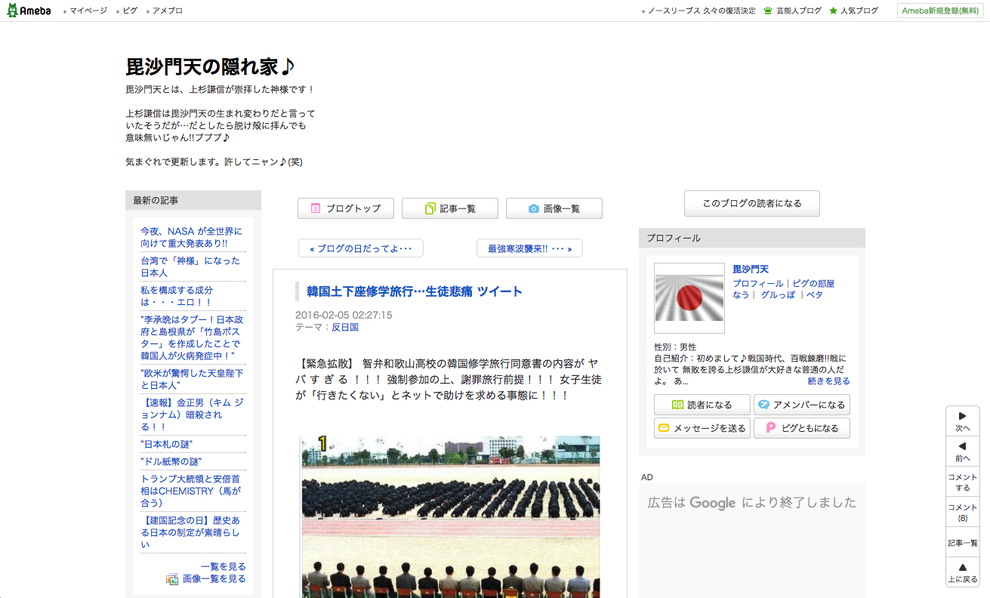Click the image list icon beside 画像一覧を見る
Image resolution: width=990 pixels, height=598 pixels.
(172, 579)
